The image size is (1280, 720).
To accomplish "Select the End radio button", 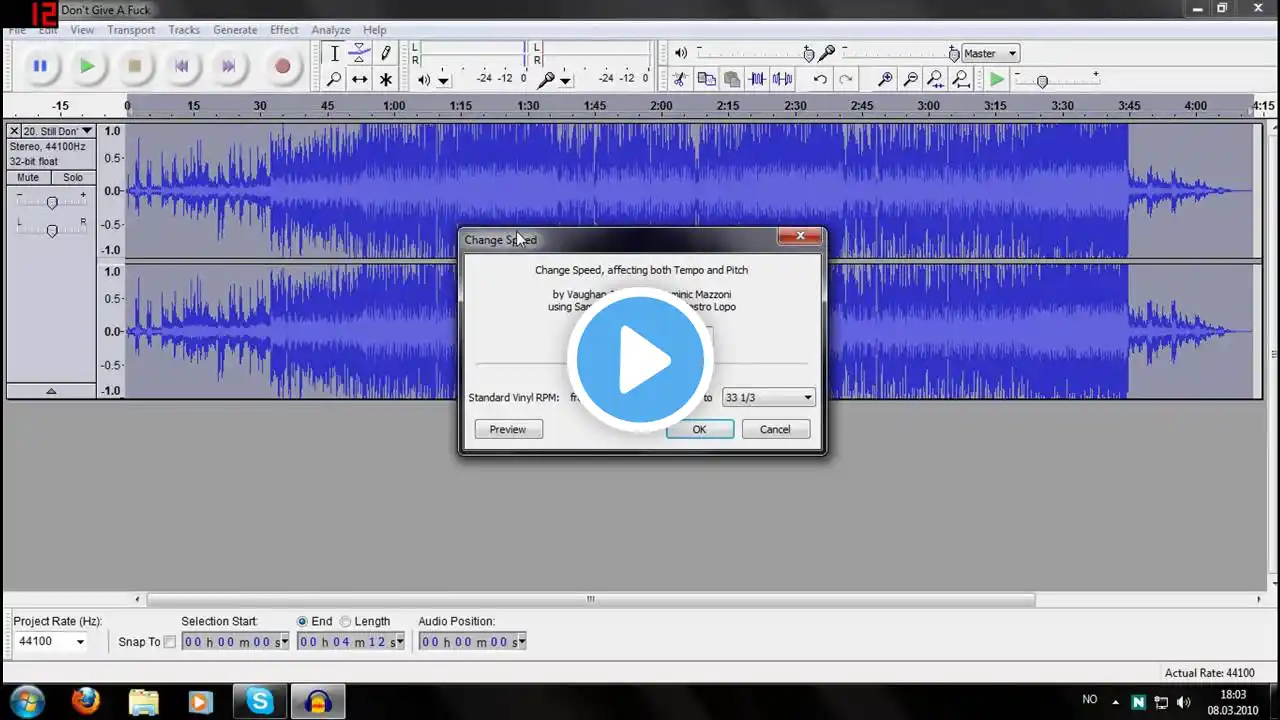I will 302,621.
